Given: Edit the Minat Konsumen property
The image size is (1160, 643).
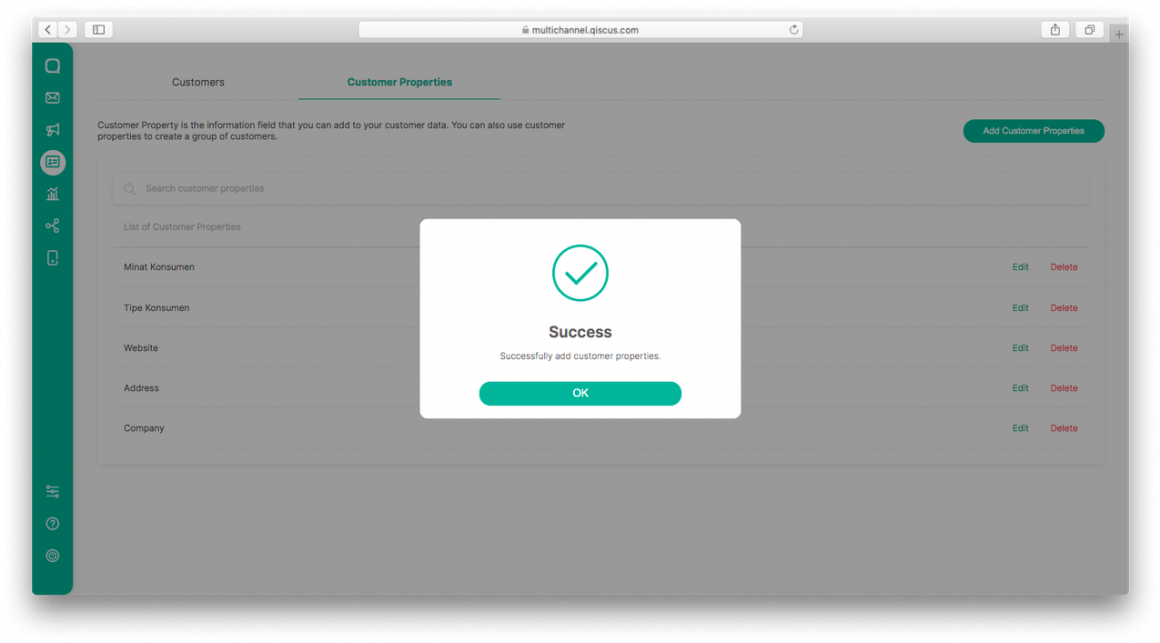Looking at the screenshot, I should 1020,267.
